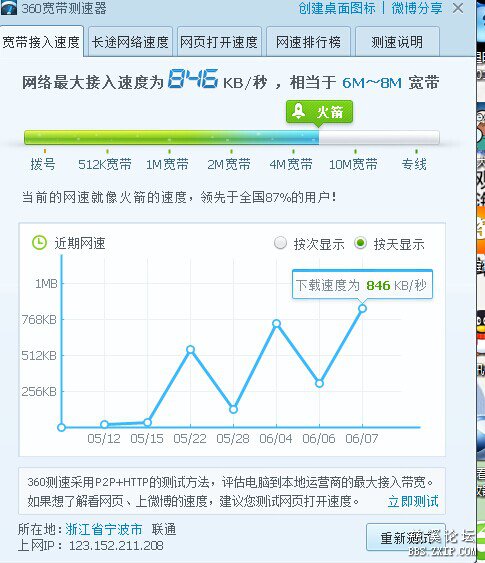Switch to the 宽带接入速度 tab
Screen dimensions: 485x563
point(41,42)
